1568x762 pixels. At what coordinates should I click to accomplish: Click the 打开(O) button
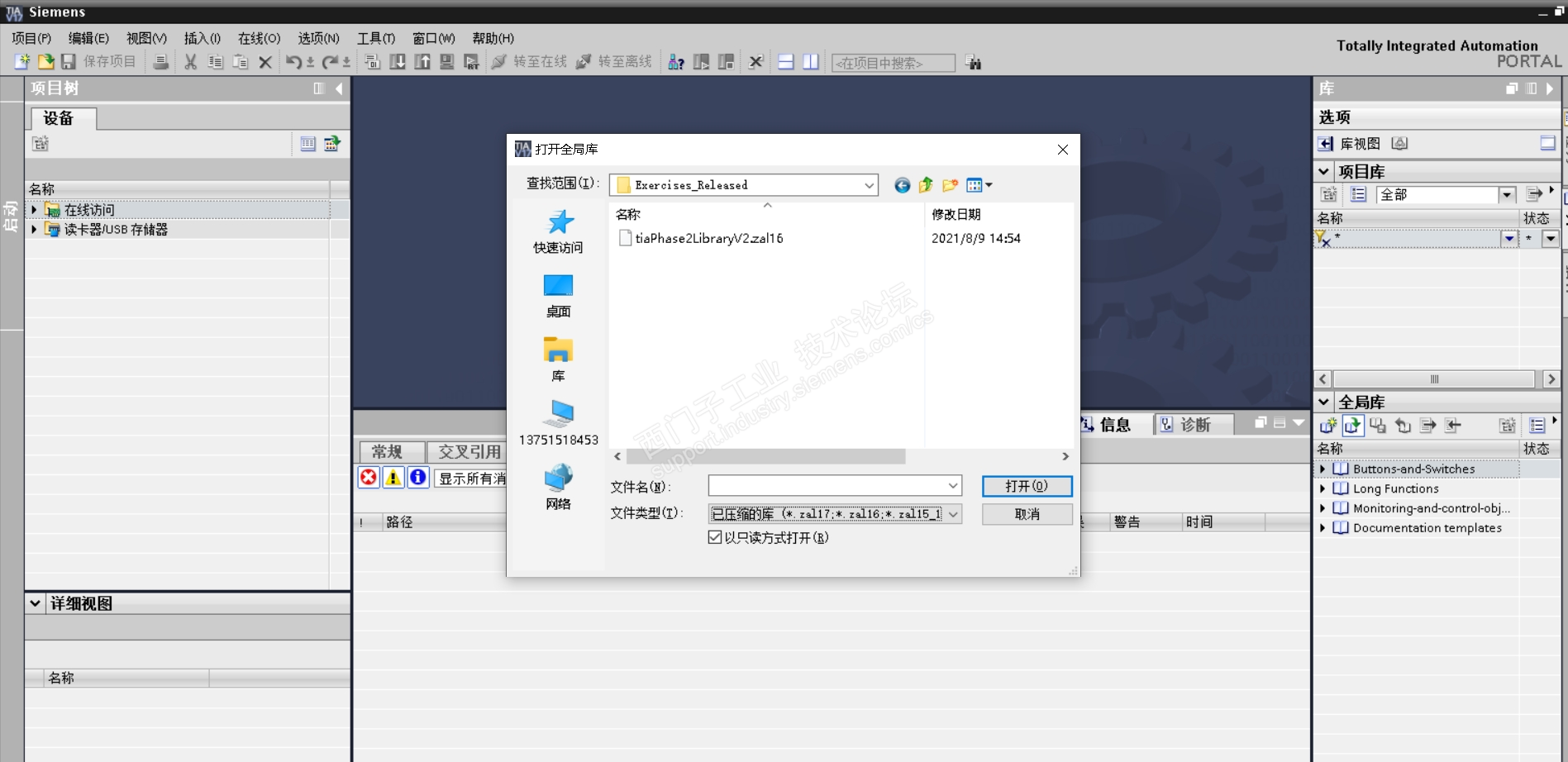coord(1027,486)
